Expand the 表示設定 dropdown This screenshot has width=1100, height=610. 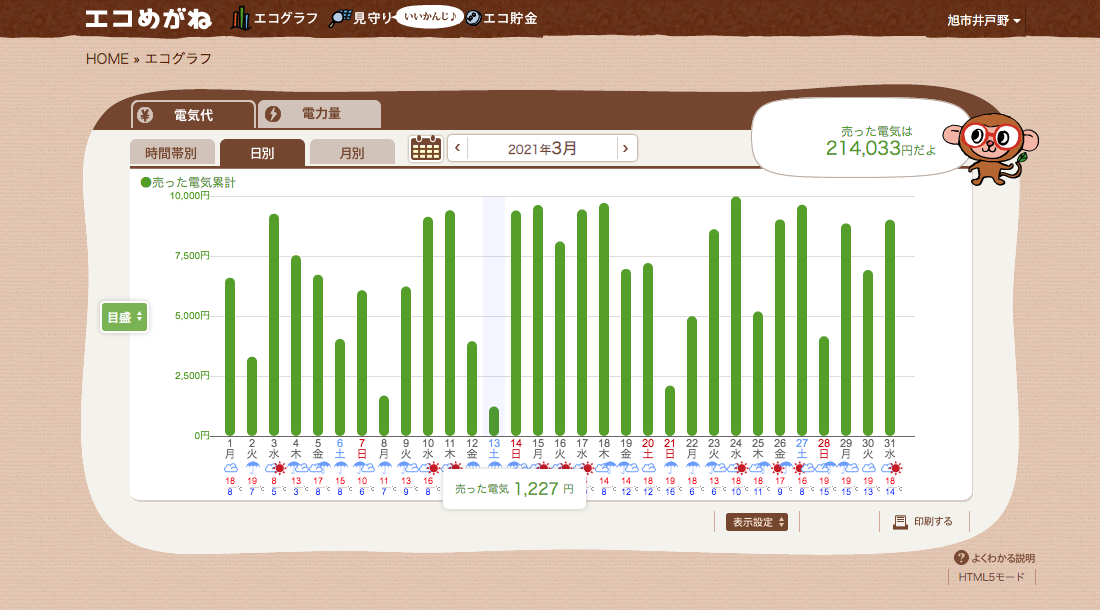coord(757,522)
